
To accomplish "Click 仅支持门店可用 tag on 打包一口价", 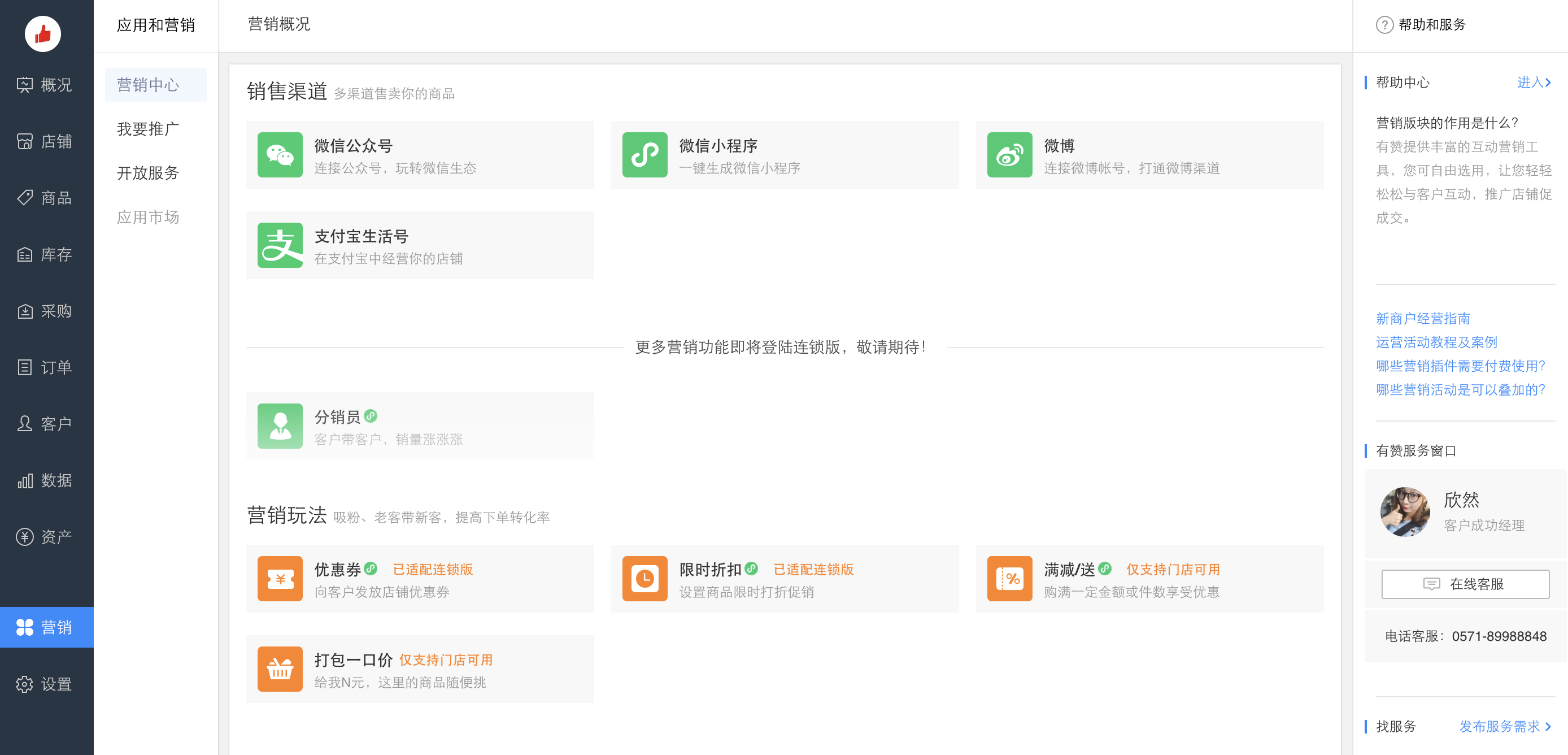I will [x=446, y=660].
